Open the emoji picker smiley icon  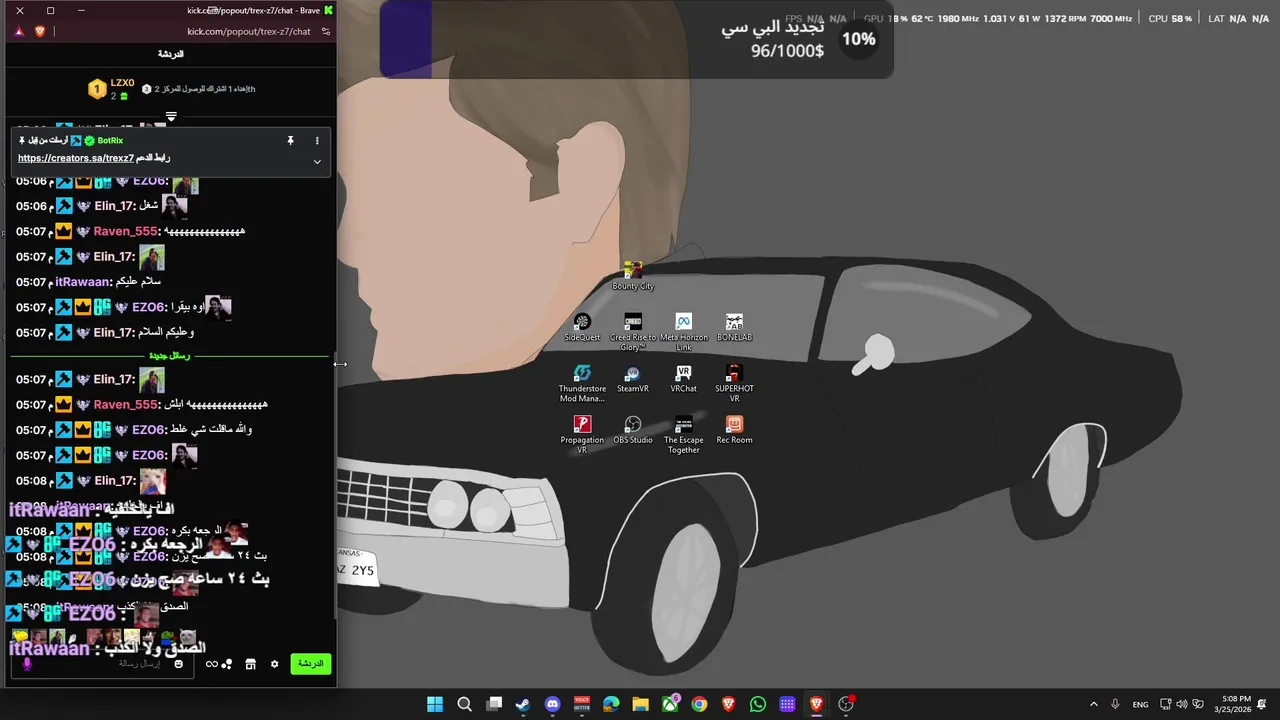coord(179,664)
